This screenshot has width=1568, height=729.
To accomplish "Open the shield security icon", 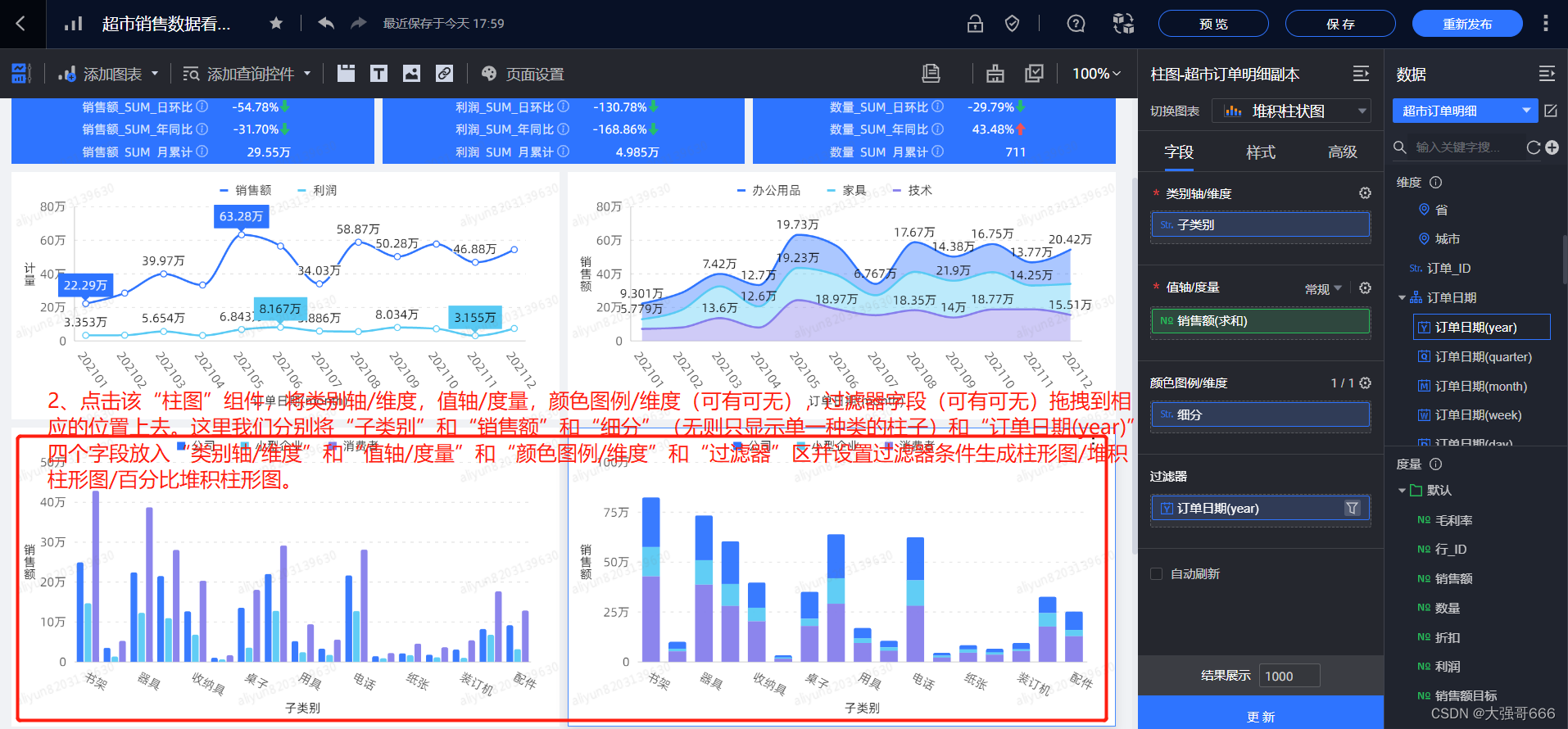I will [1012, 24].
